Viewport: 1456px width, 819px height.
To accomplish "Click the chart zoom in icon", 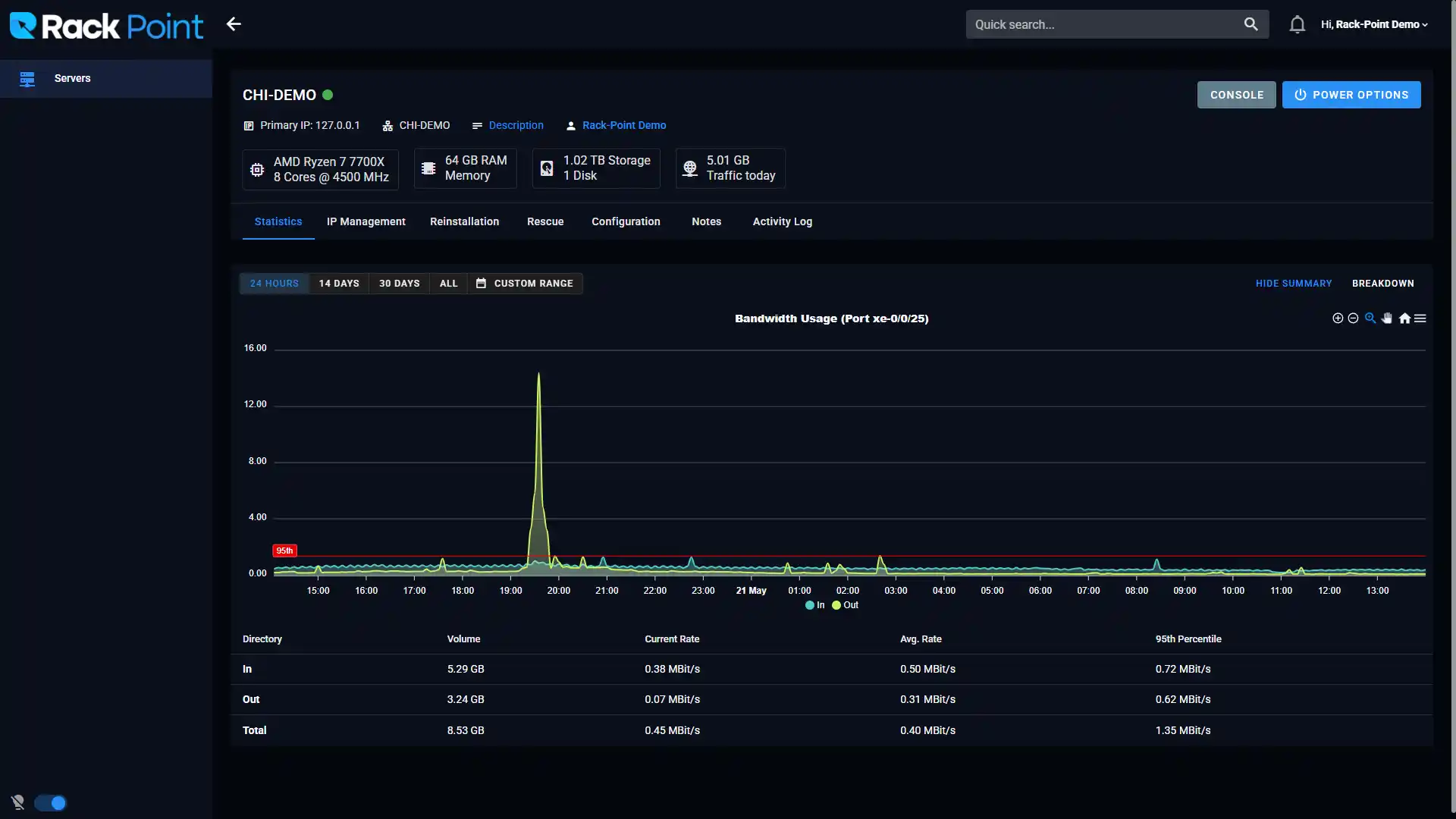I will [x=1338, y=318].
